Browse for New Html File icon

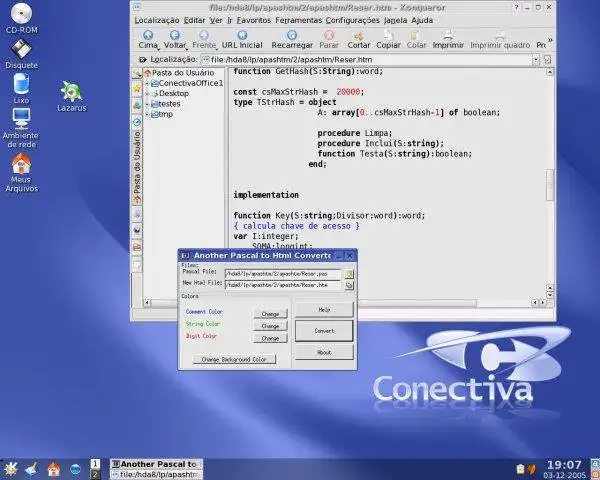coord(349,285)
